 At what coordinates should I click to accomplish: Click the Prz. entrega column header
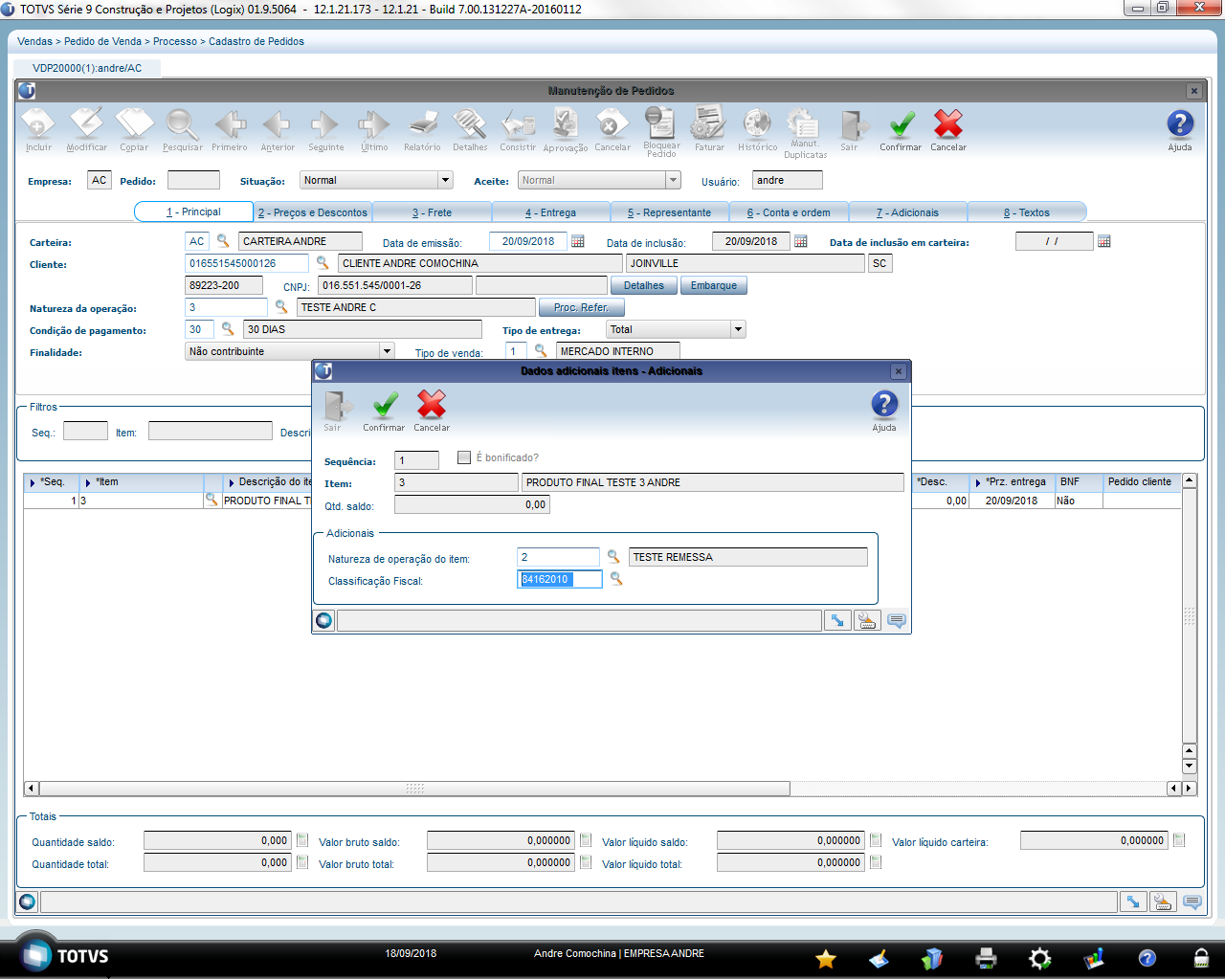(x=1012, y=482)
